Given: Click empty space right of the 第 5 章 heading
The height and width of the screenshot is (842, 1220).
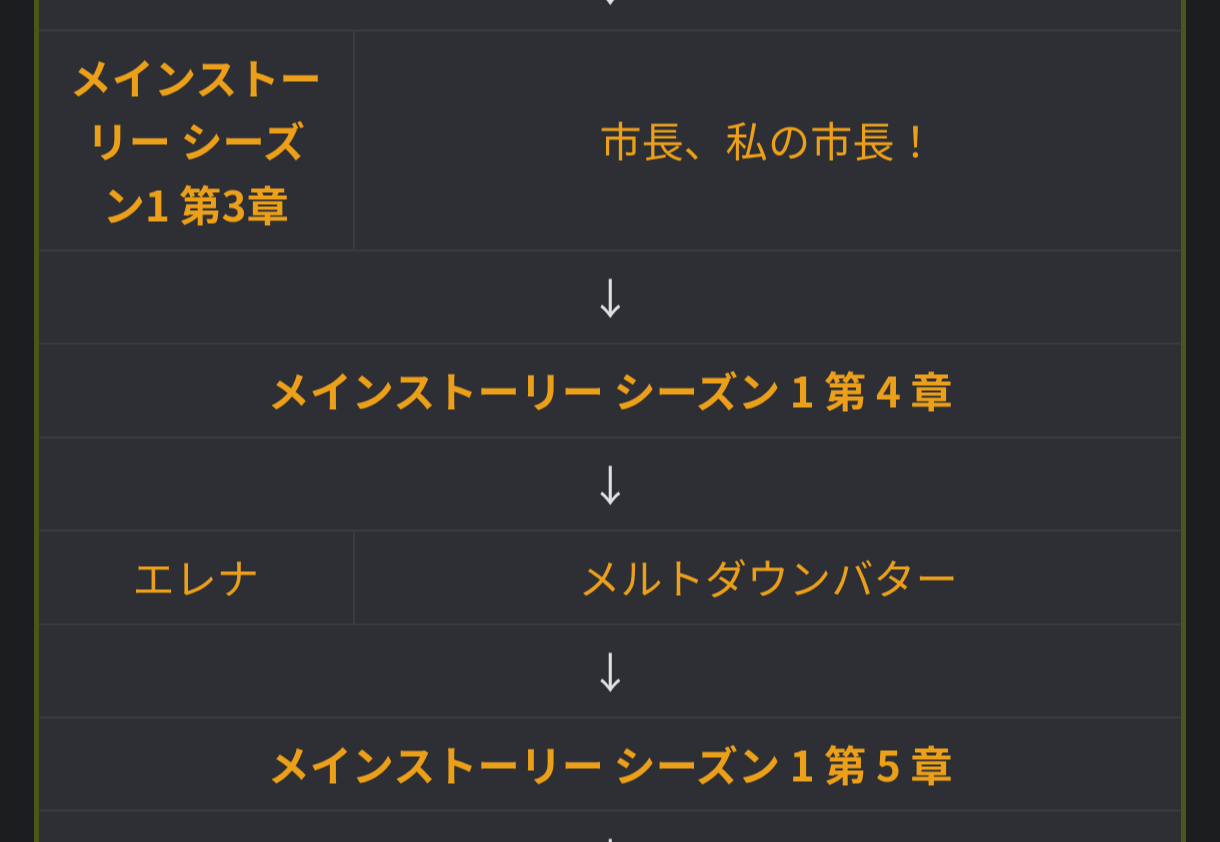Looking at the screenshot, I should [x=1070, y=766].
